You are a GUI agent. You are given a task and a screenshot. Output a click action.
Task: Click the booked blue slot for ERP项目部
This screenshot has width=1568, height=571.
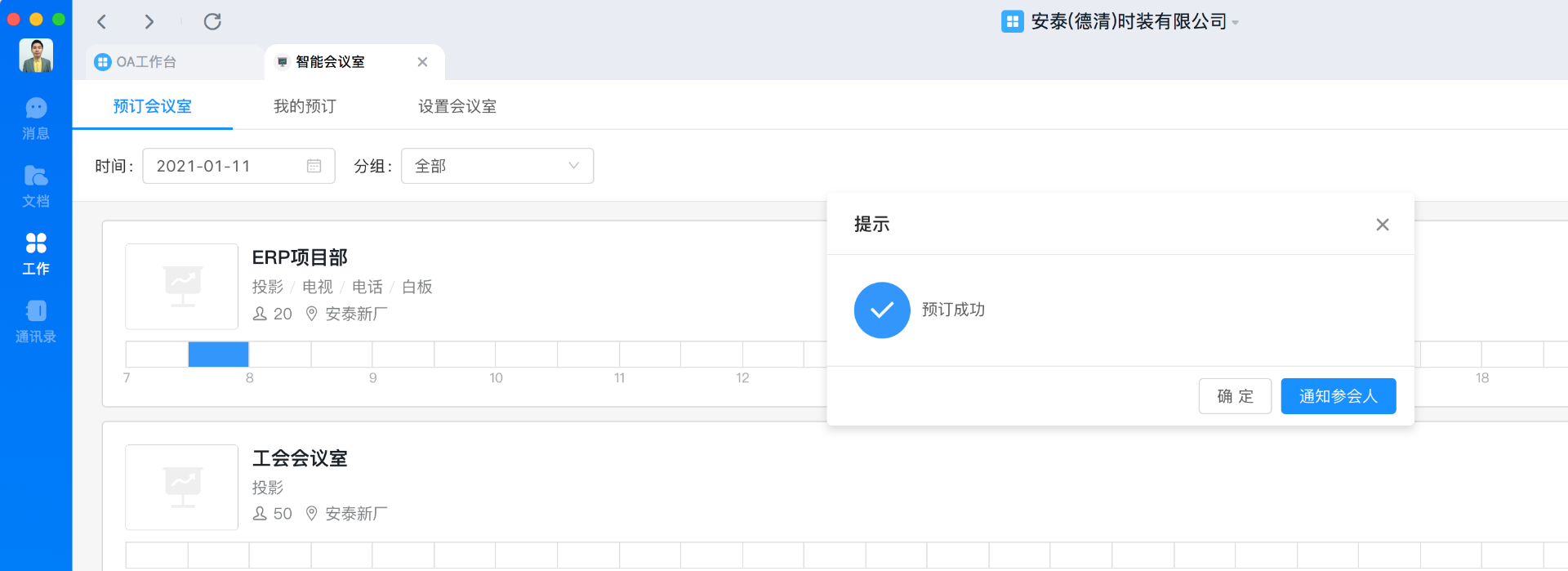(x=218, y=355)
